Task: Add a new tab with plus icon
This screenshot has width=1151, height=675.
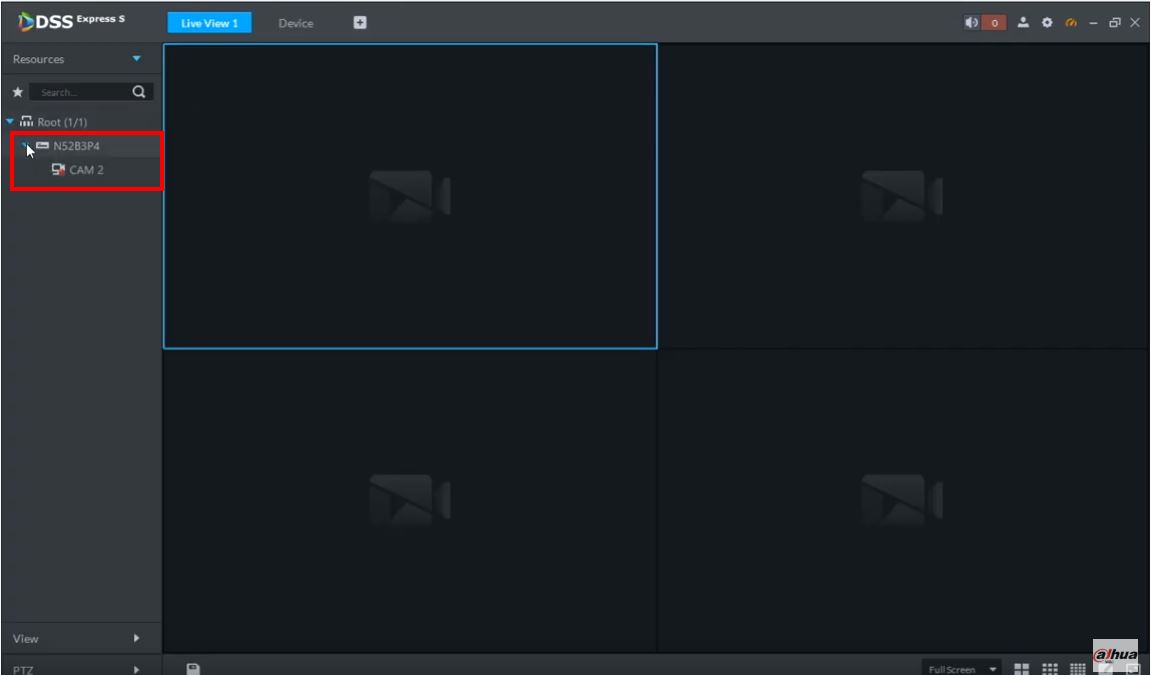Action: coord(360,23)
